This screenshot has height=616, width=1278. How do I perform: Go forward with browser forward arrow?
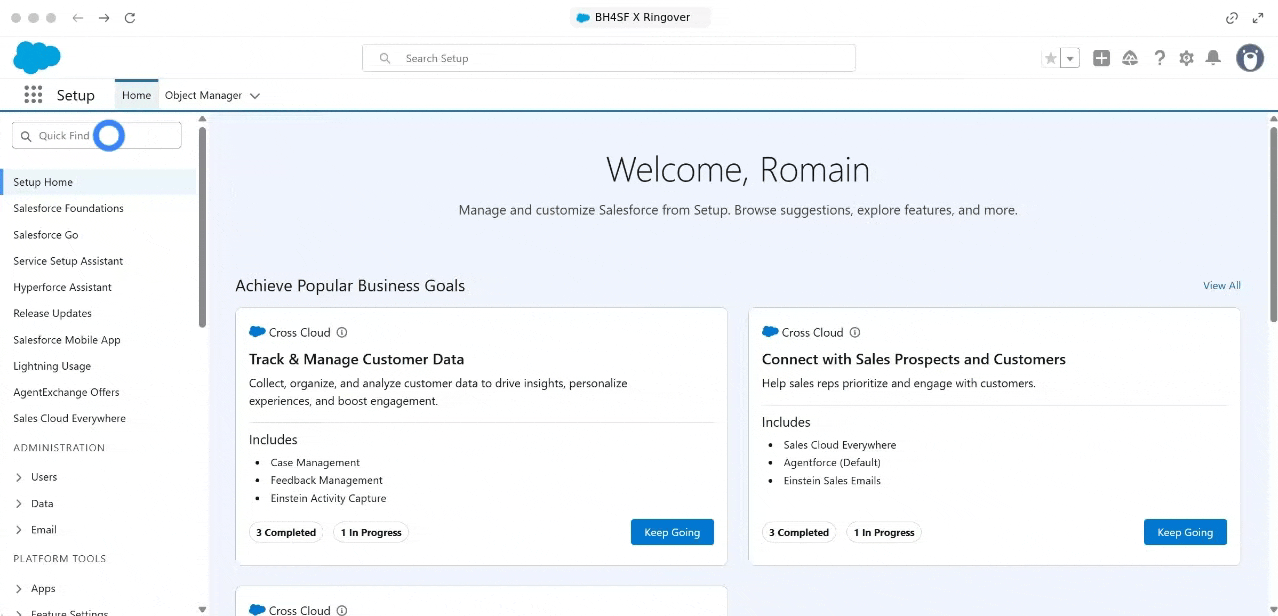point(104,18)
